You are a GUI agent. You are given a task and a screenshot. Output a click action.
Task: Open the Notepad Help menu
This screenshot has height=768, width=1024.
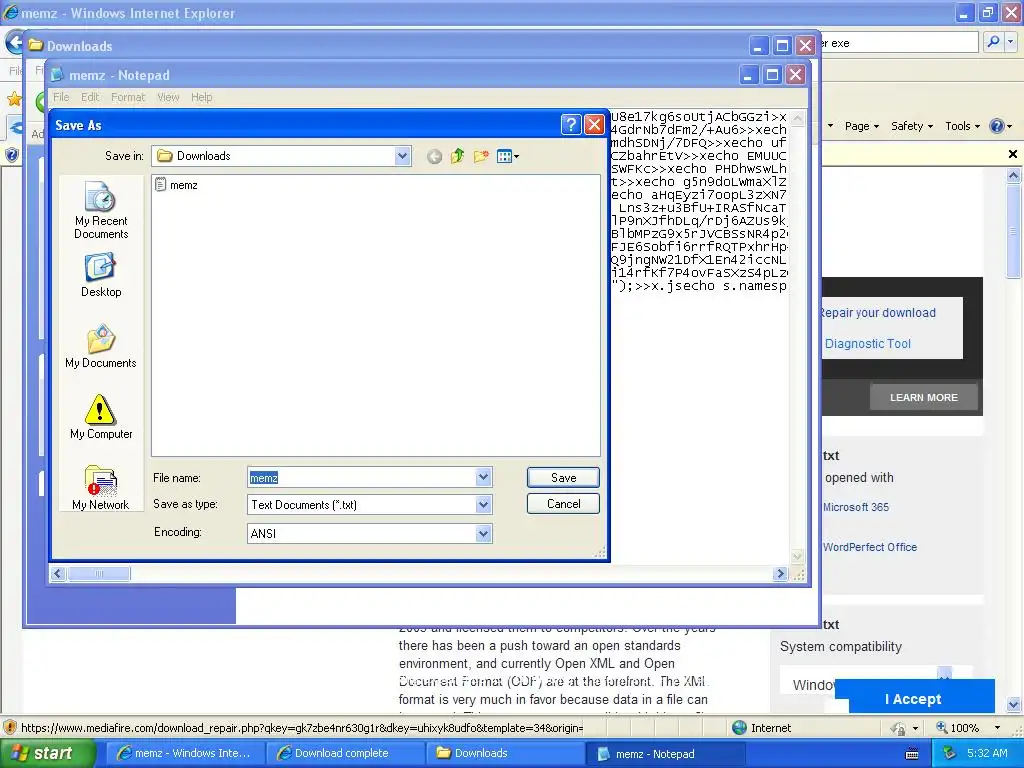201,97
